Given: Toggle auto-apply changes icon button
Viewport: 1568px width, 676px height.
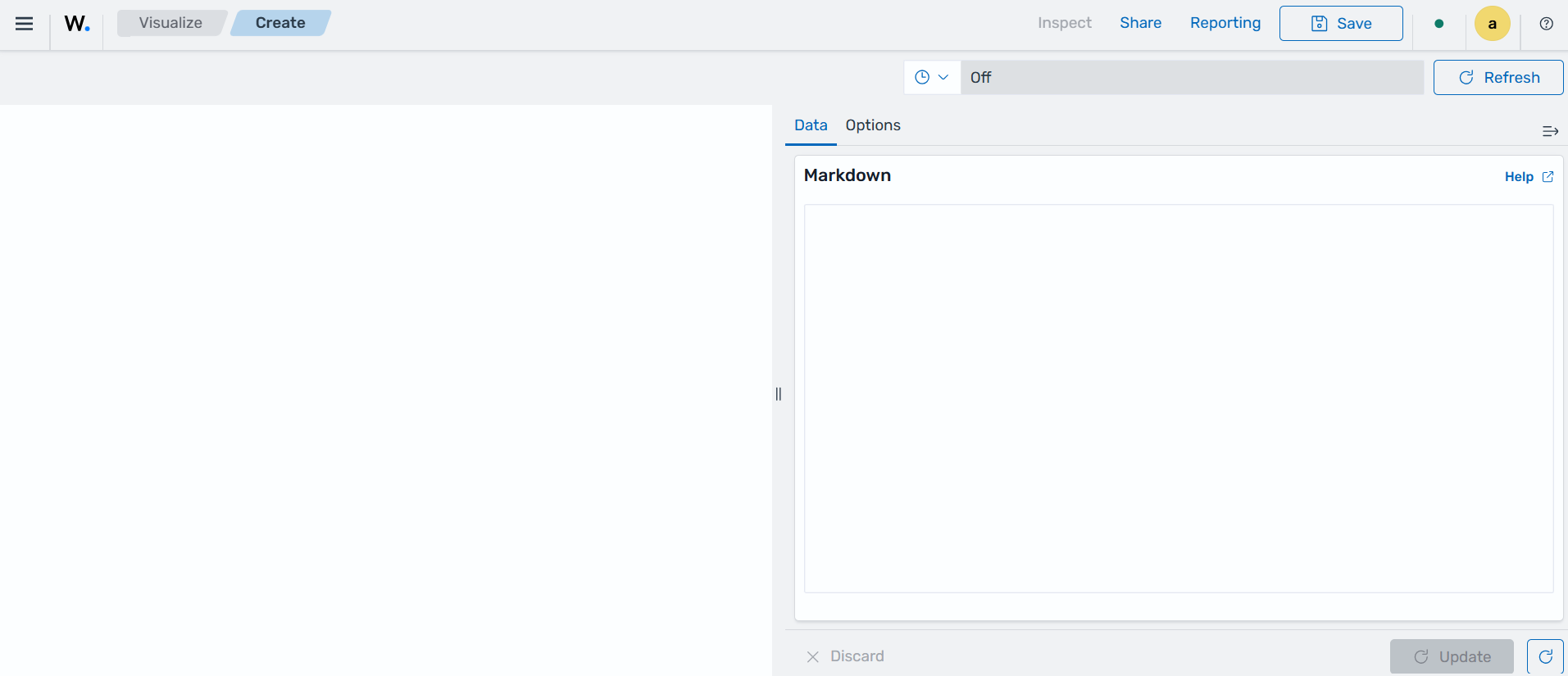Looking at the screenshot, I should (1545, 656).
